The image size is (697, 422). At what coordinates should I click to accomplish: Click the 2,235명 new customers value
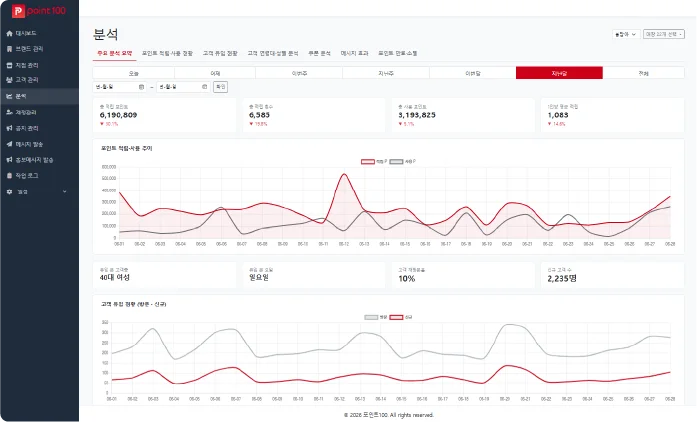562,279
